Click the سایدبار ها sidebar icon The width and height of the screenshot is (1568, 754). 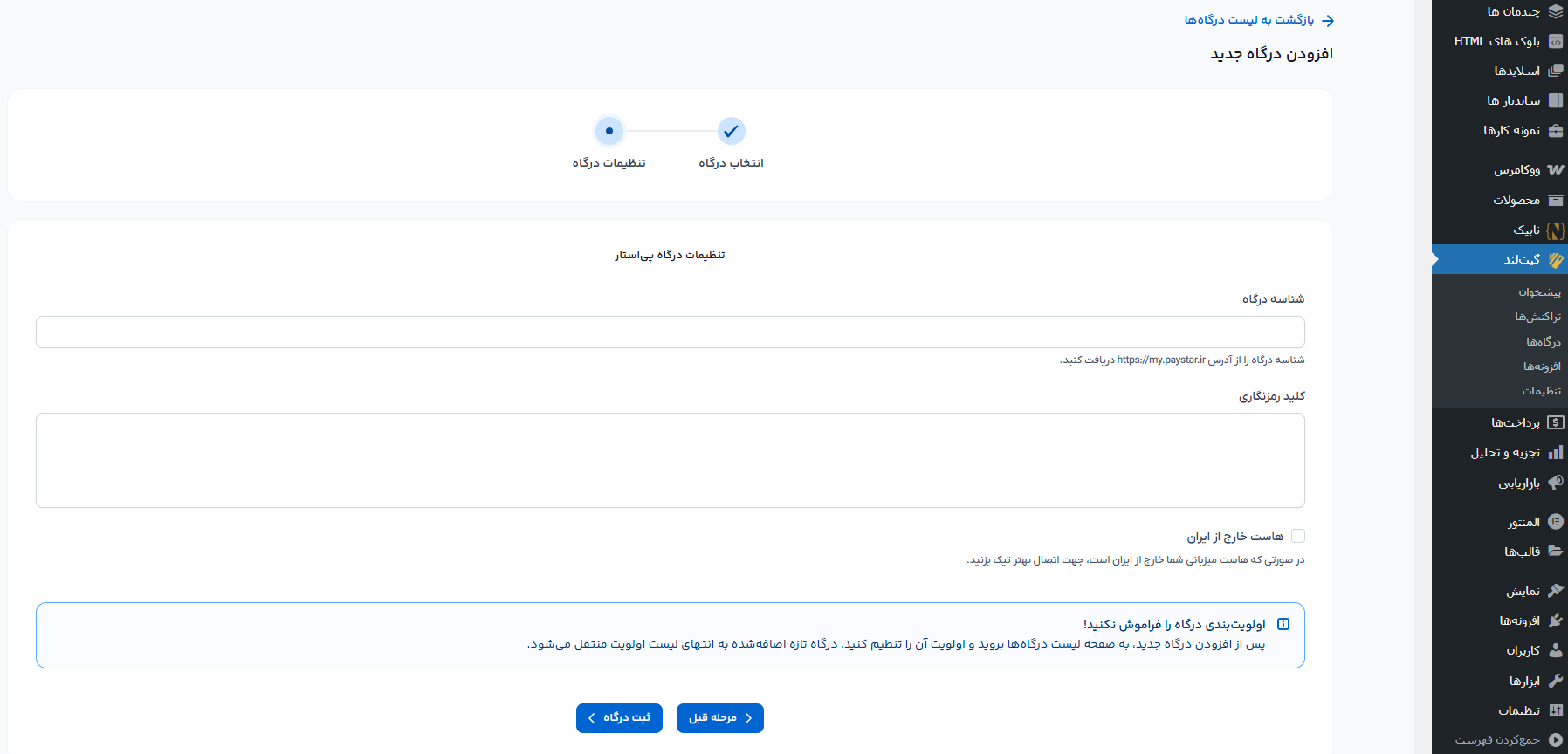(1555, 100)
